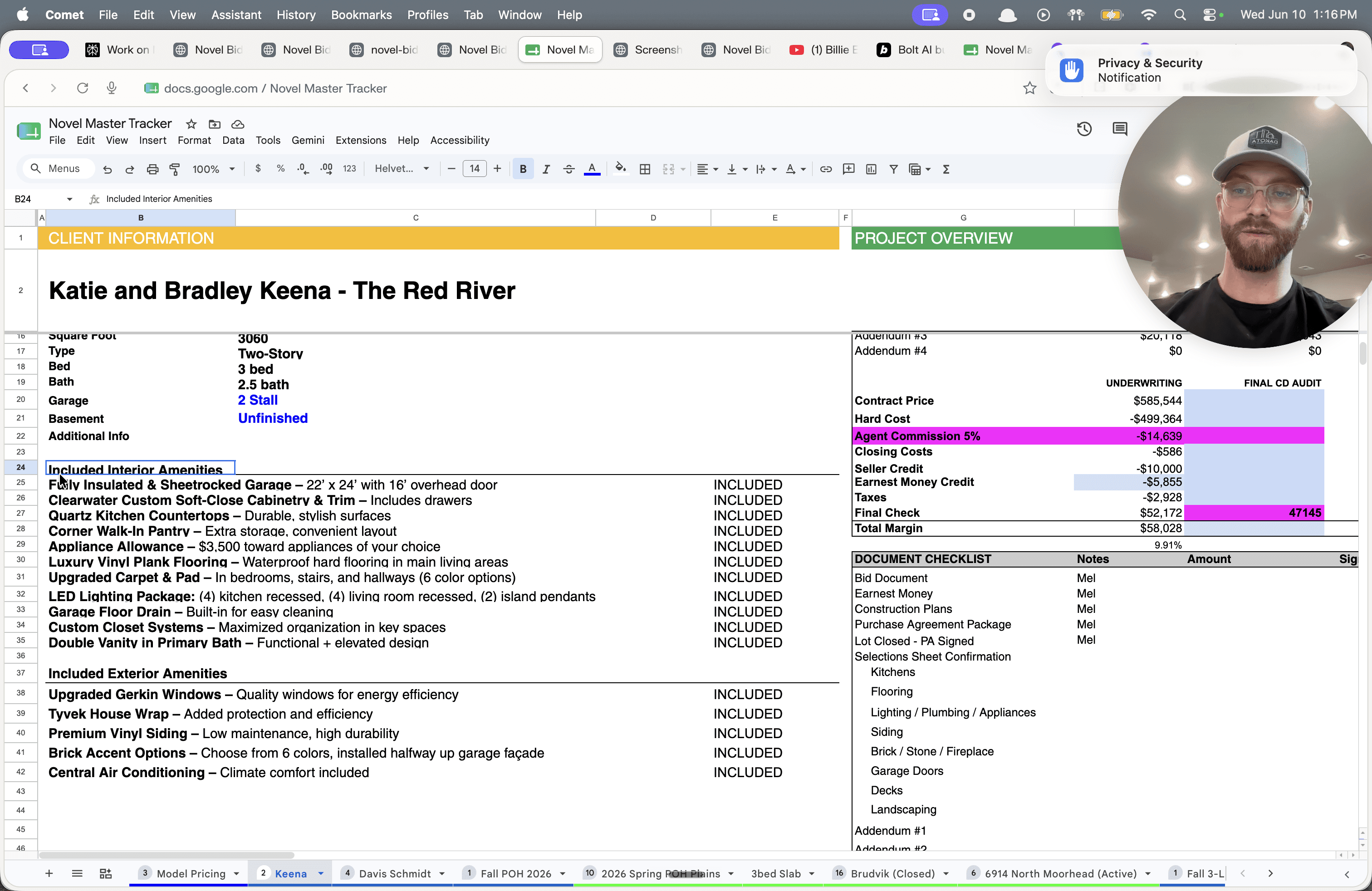This screenshot has width=1372, height=891.
Task: Click the Add sheet plus button
Action: 49,874
